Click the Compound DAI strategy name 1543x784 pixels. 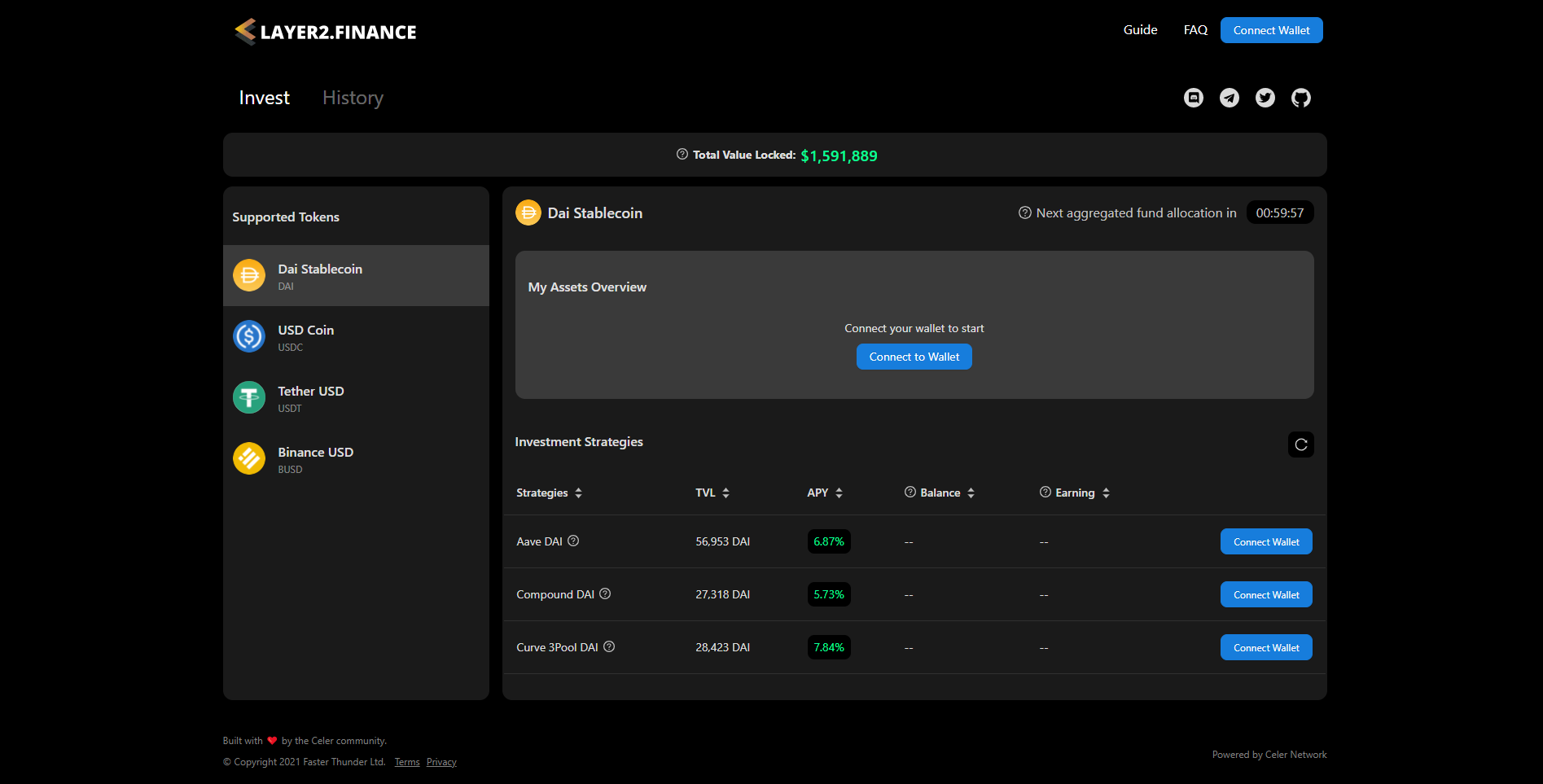[555, 594]
